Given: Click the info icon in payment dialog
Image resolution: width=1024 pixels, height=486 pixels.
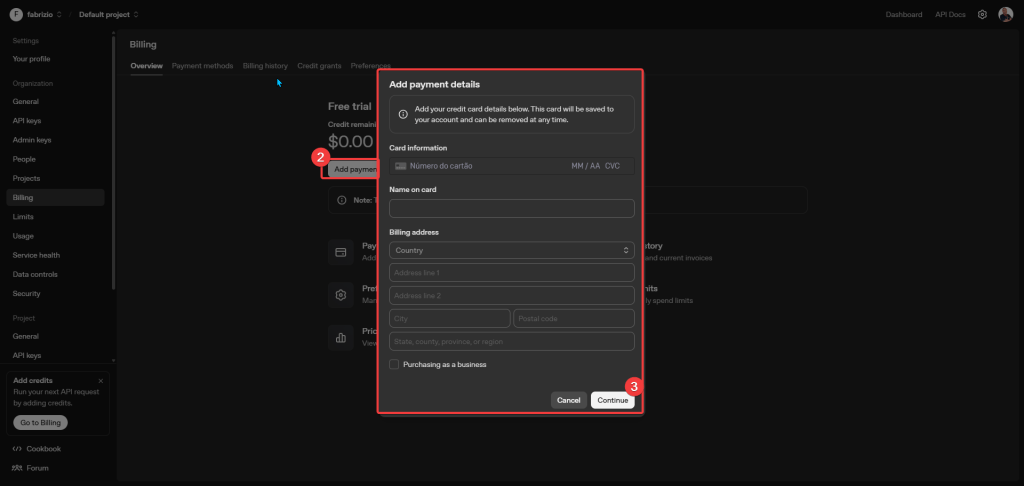Looking at the screenshot, I should point(402,114).
